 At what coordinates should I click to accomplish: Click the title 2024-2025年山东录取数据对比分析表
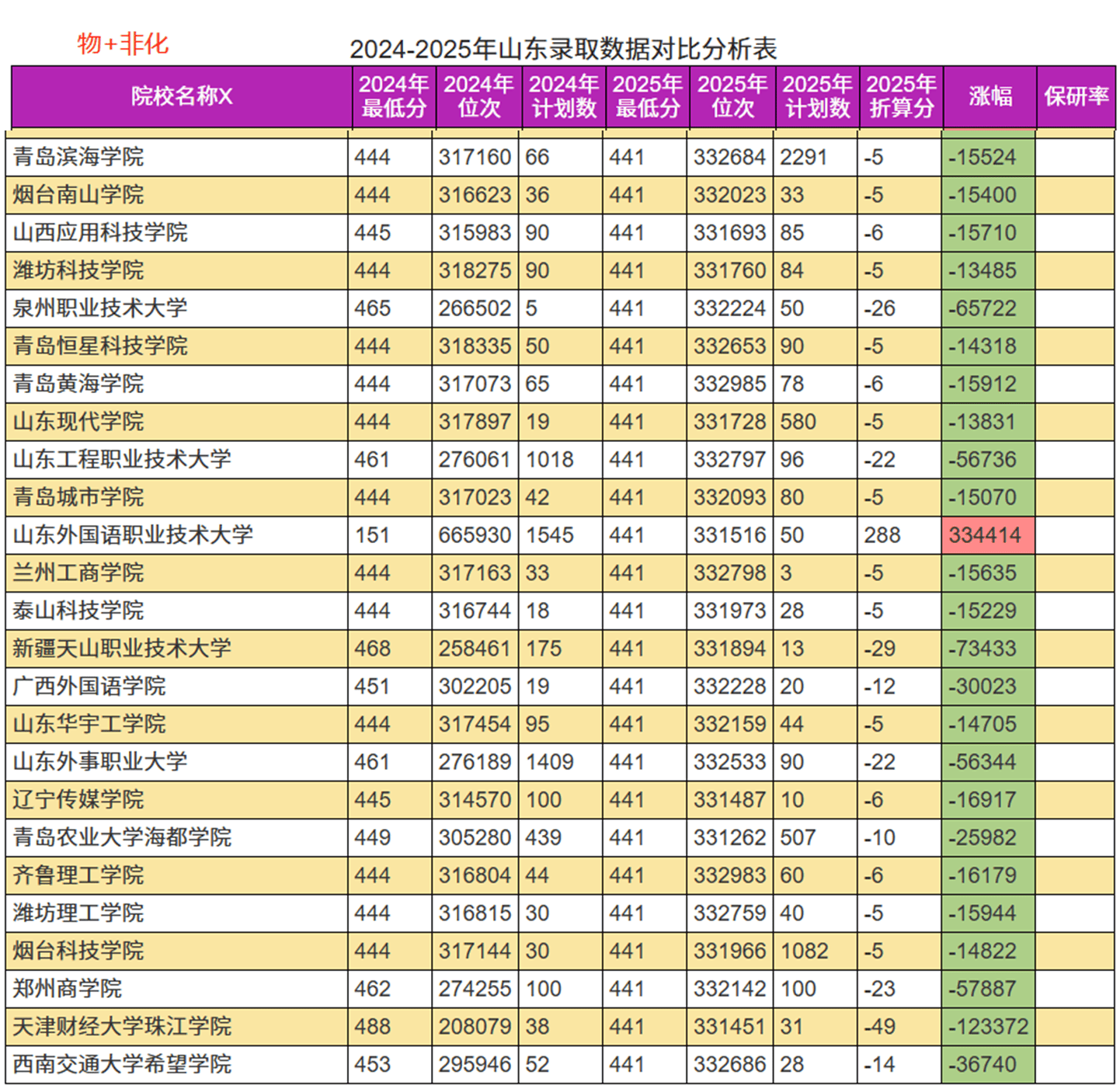point(563,49)
